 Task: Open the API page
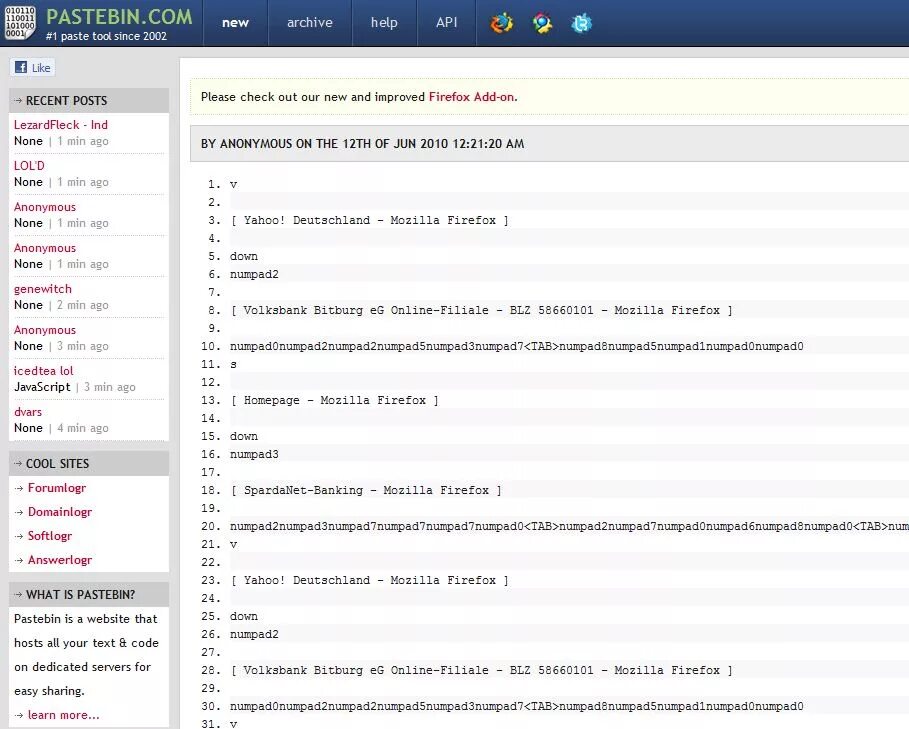pyautogui.click(x=446, y=22)
